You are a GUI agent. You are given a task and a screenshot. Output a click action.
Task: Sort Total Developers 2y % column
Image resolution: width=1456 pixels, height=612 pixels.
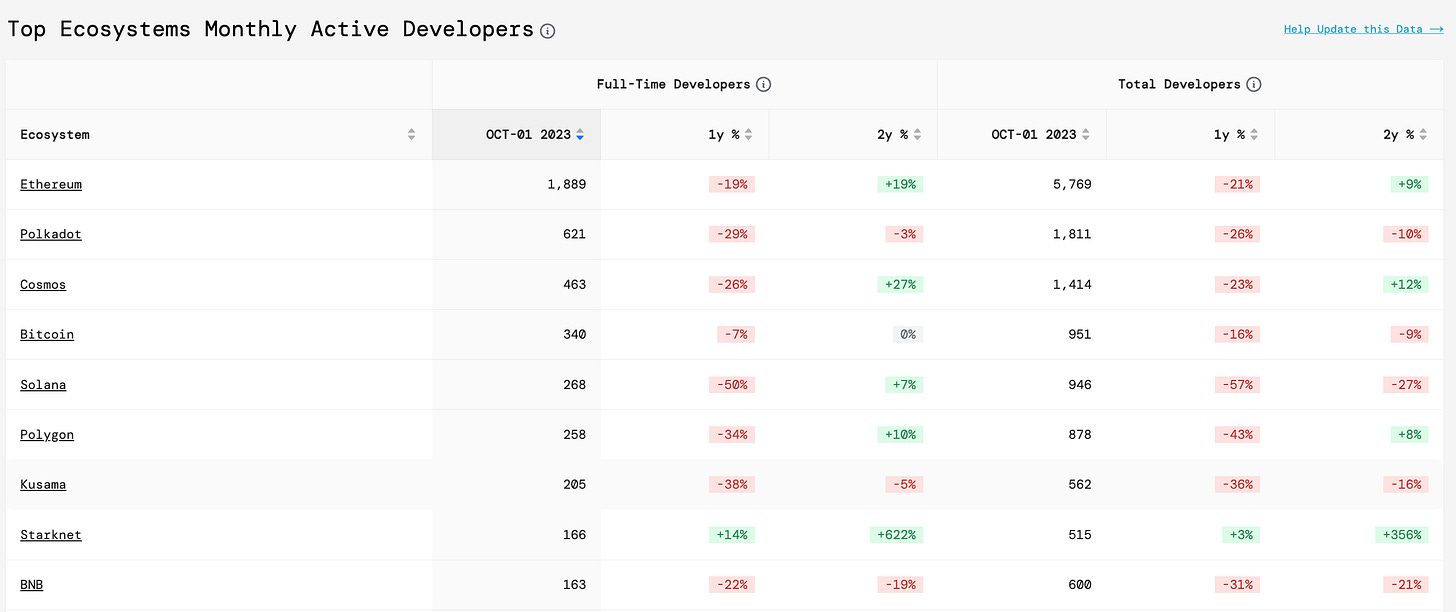tap(1423, 135)
